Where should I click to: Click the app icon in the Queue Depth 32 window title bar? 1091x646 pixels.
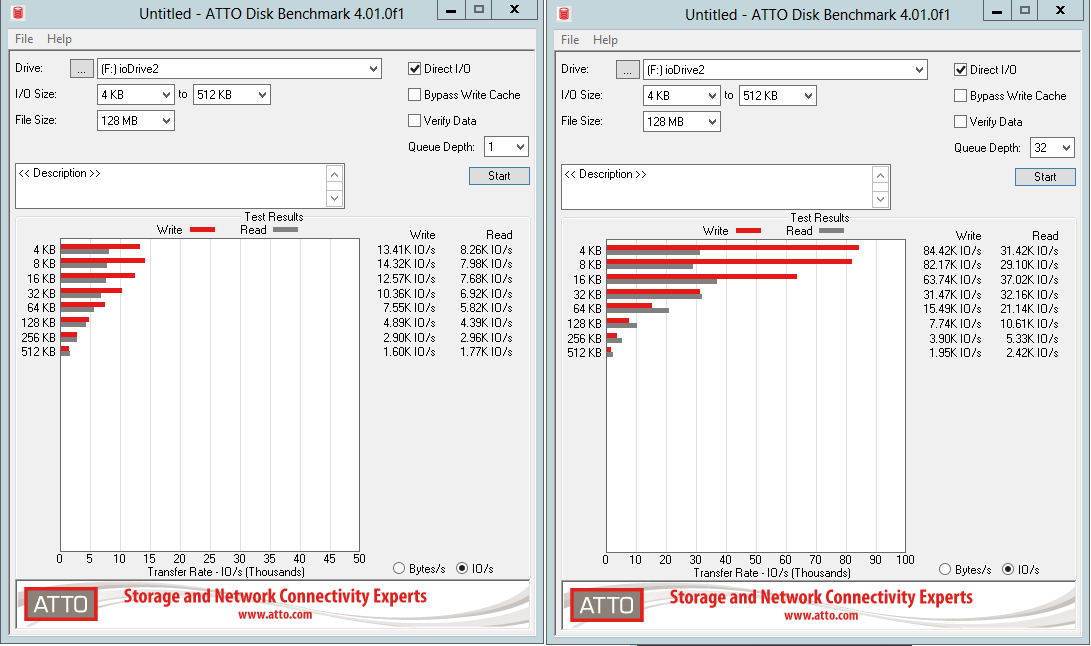564,13
